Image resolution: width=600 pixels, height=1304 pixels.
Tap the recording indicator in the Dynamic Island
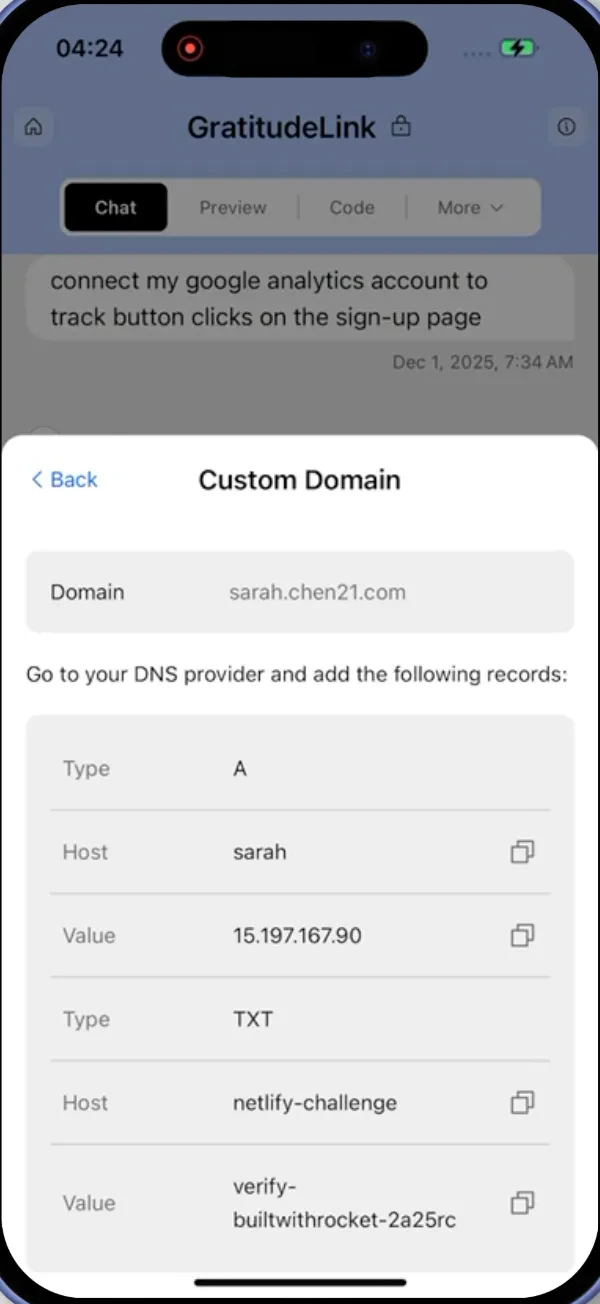tap(189, 48)
